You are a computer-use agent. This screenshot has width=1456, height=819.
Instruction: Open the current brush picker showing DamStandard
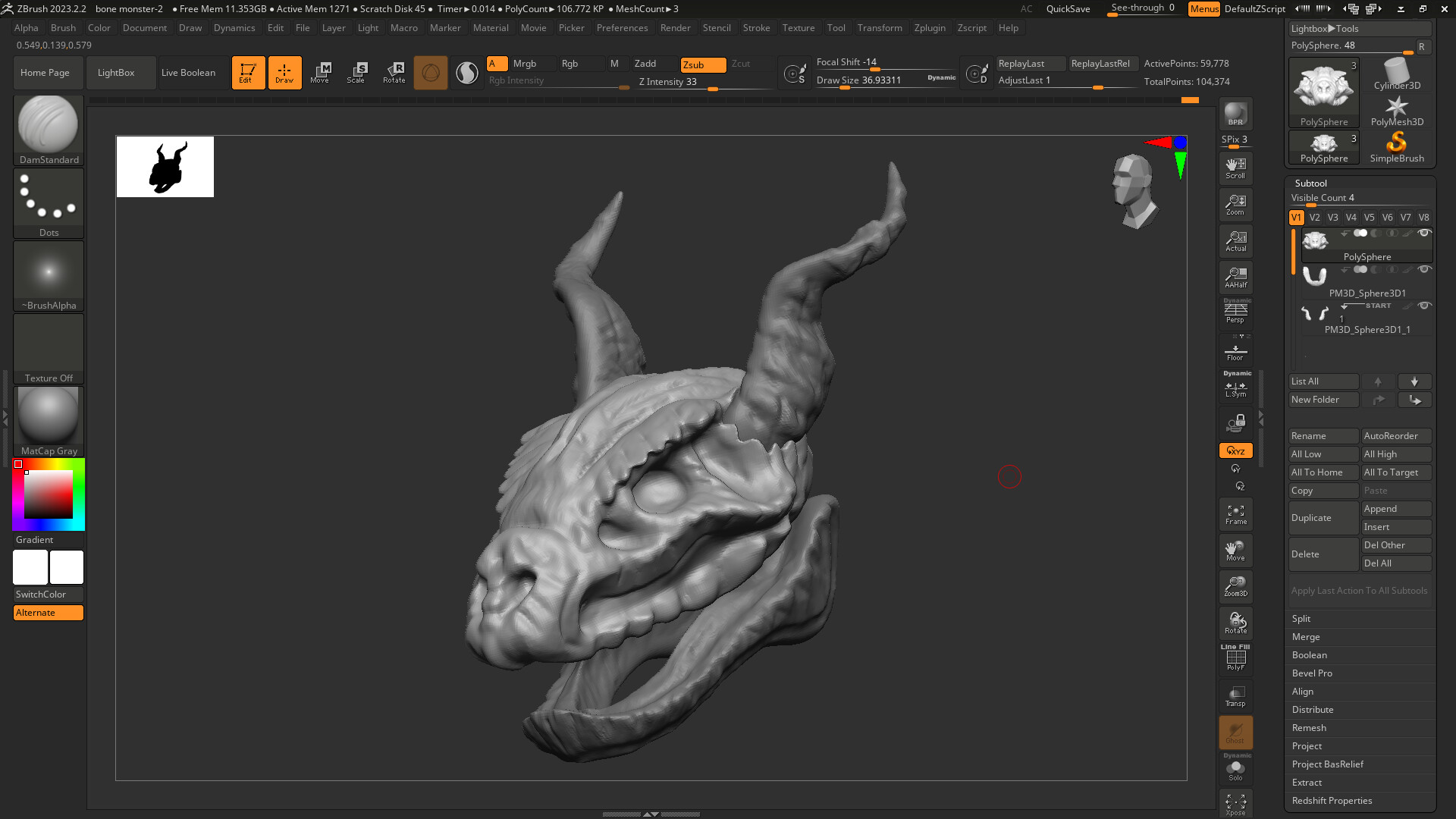pos(48,121)
